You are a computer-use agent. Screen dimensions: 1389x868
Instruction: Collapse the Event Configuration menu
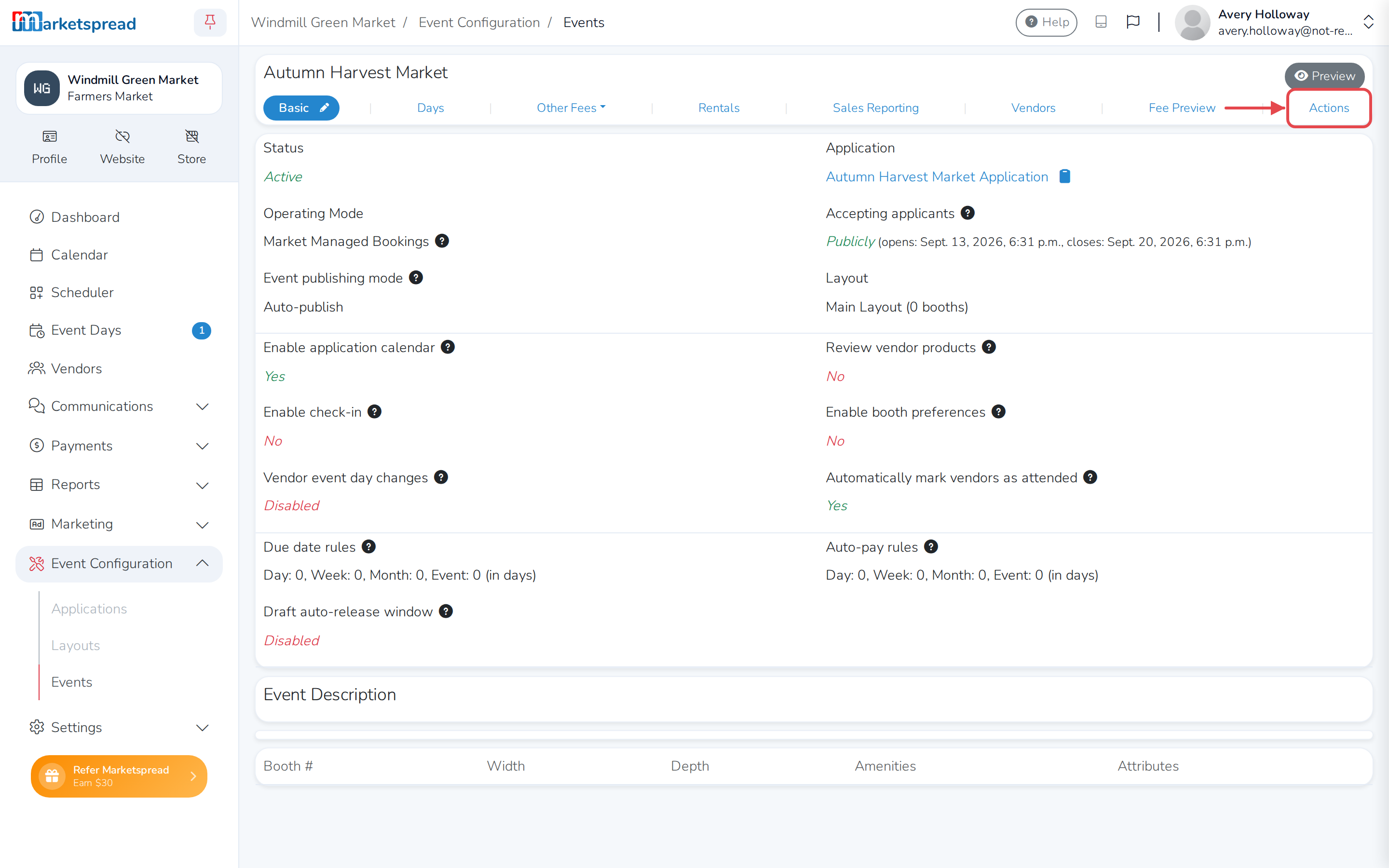point(119,564)
